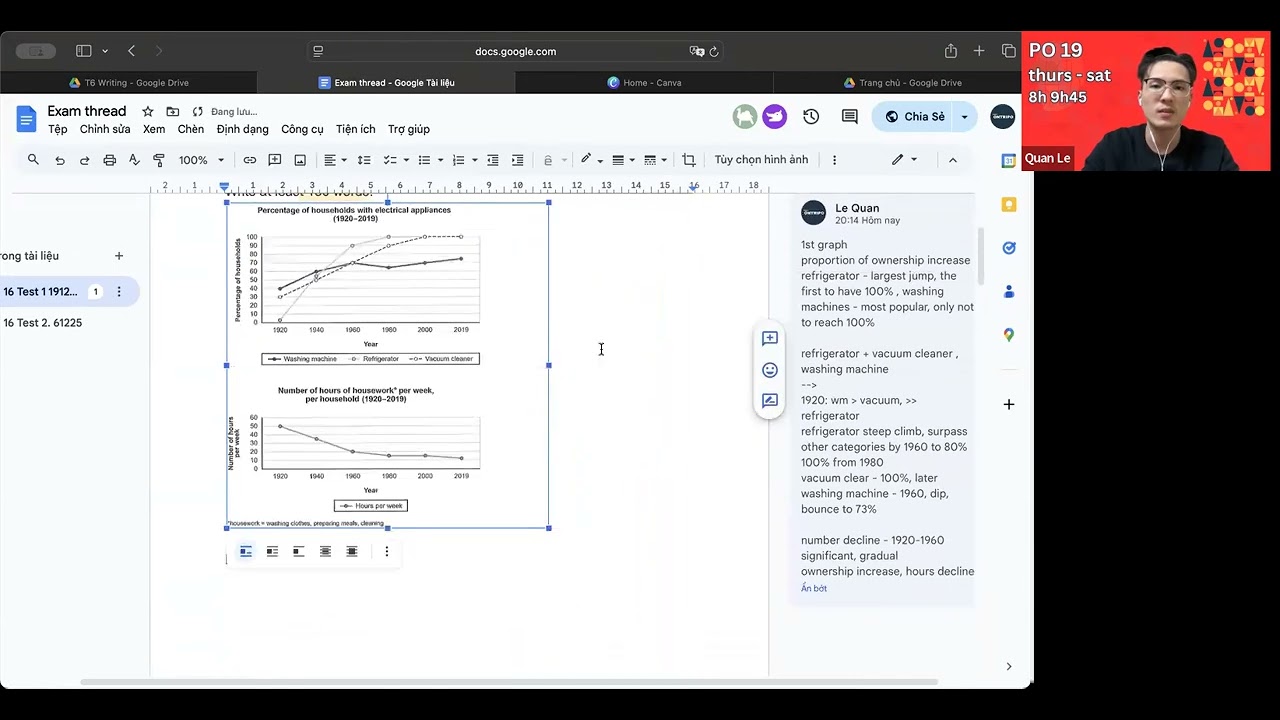Open Google Maps side panel

[x=1009, y=335]
